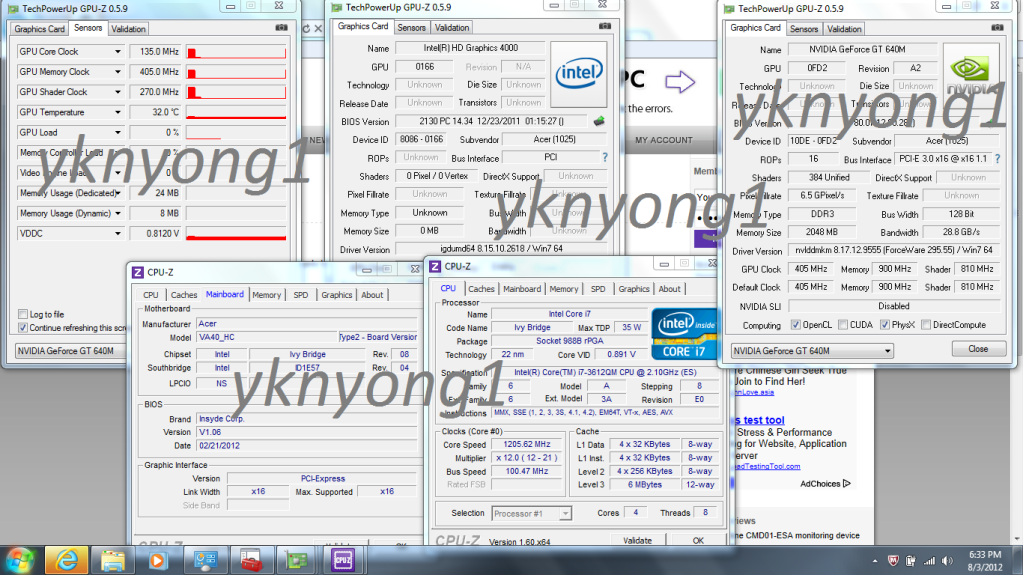
Task: Click the Close button in the NVIDIA GPU-Z window
Action: 978,349
